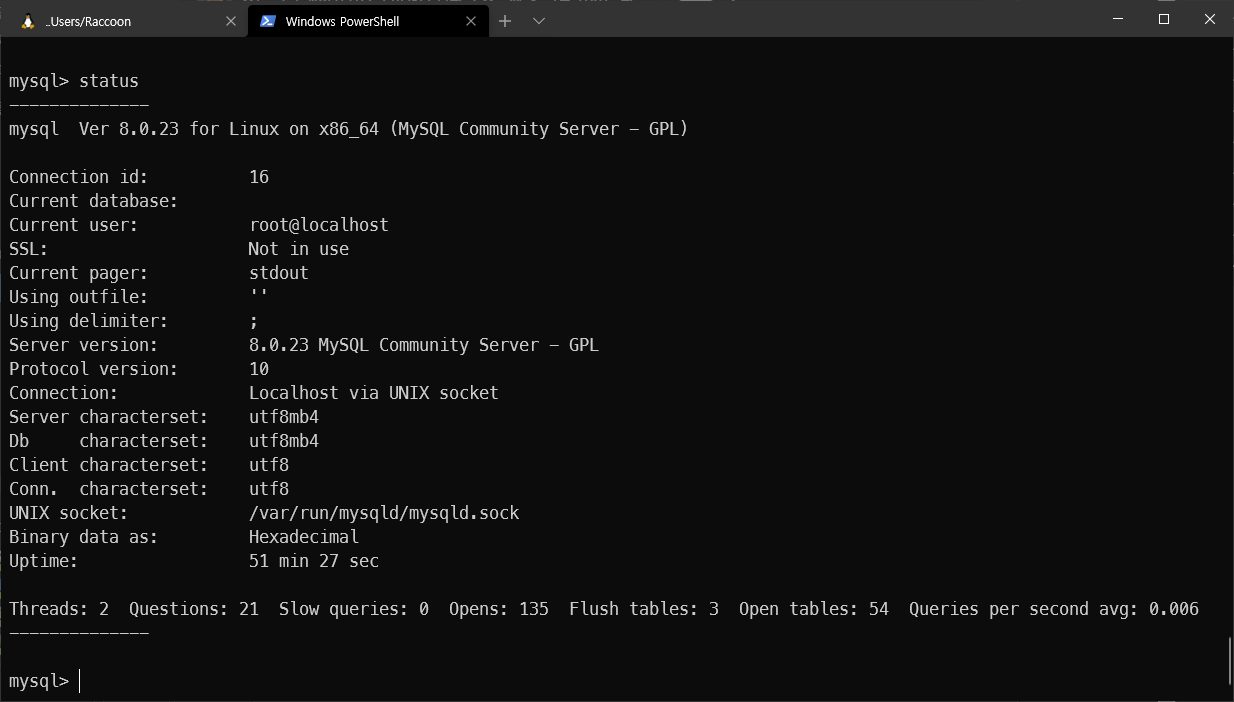Image resolution: width=1234 pixels, height=702 pixels.
Task: Click the root@localhost user value
Action: 319,225
